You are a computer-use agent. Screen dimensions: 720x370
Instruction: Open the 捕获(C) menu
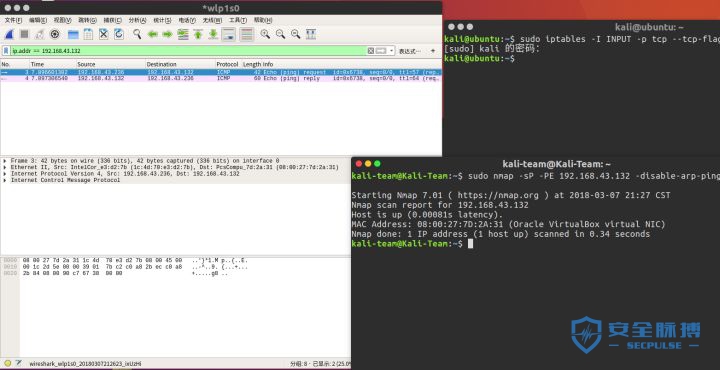pyautogui.click(x=112, y=20)
